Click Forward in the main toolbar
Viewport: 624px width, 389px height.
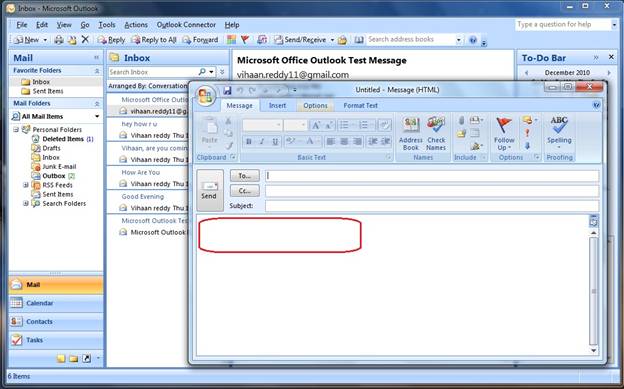(201, 40)
